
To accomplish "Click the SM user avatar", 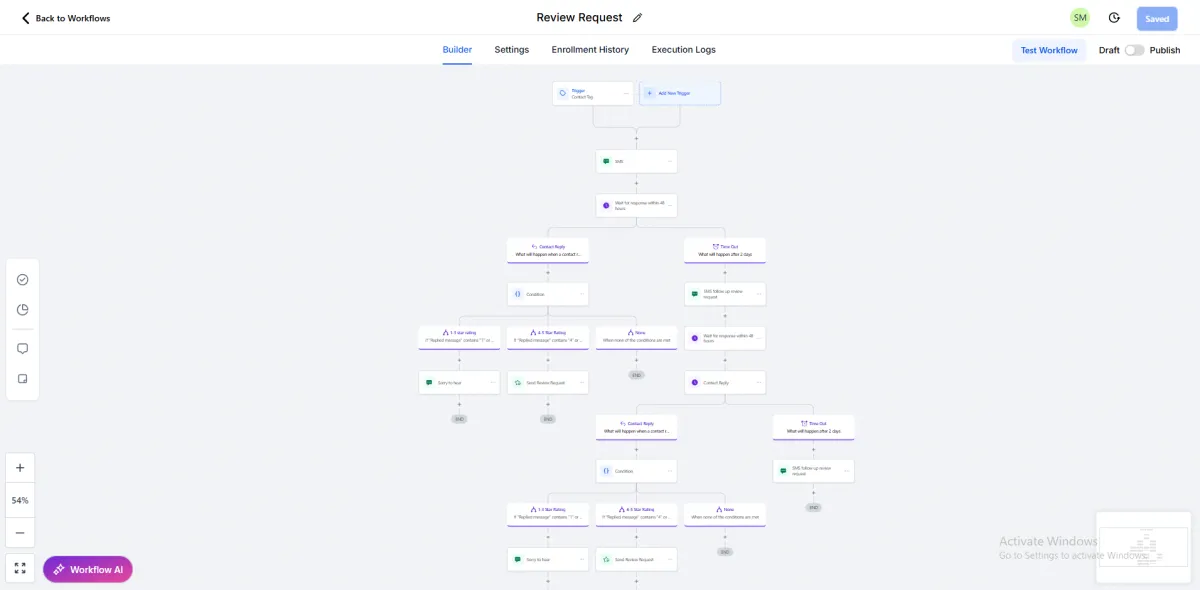I will (1080, 18).
